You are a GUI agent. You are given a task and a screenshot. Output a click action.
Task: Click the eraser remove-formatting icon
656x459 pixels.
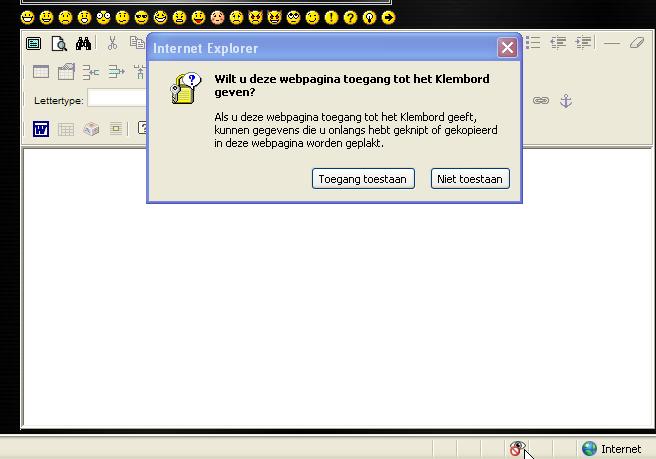(x=637, y=43)
